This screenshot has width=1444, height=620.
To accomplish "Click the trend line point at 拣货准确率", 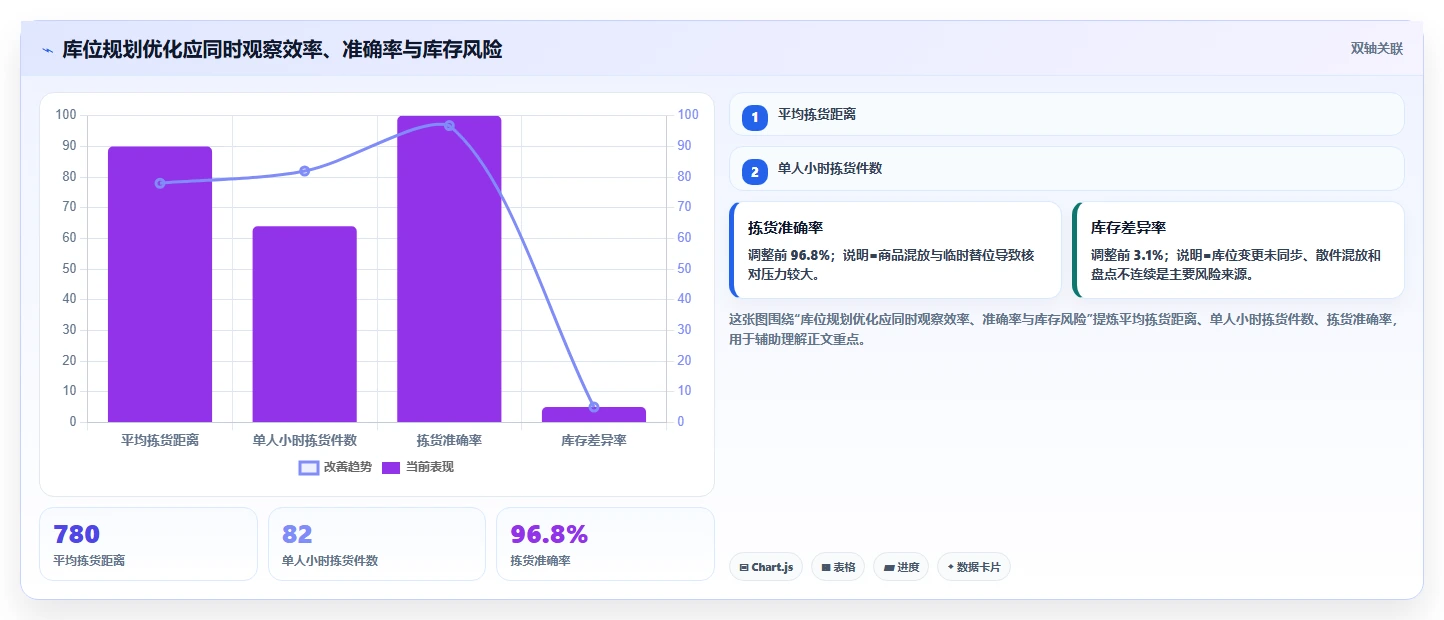I will (x=449, y=126).
